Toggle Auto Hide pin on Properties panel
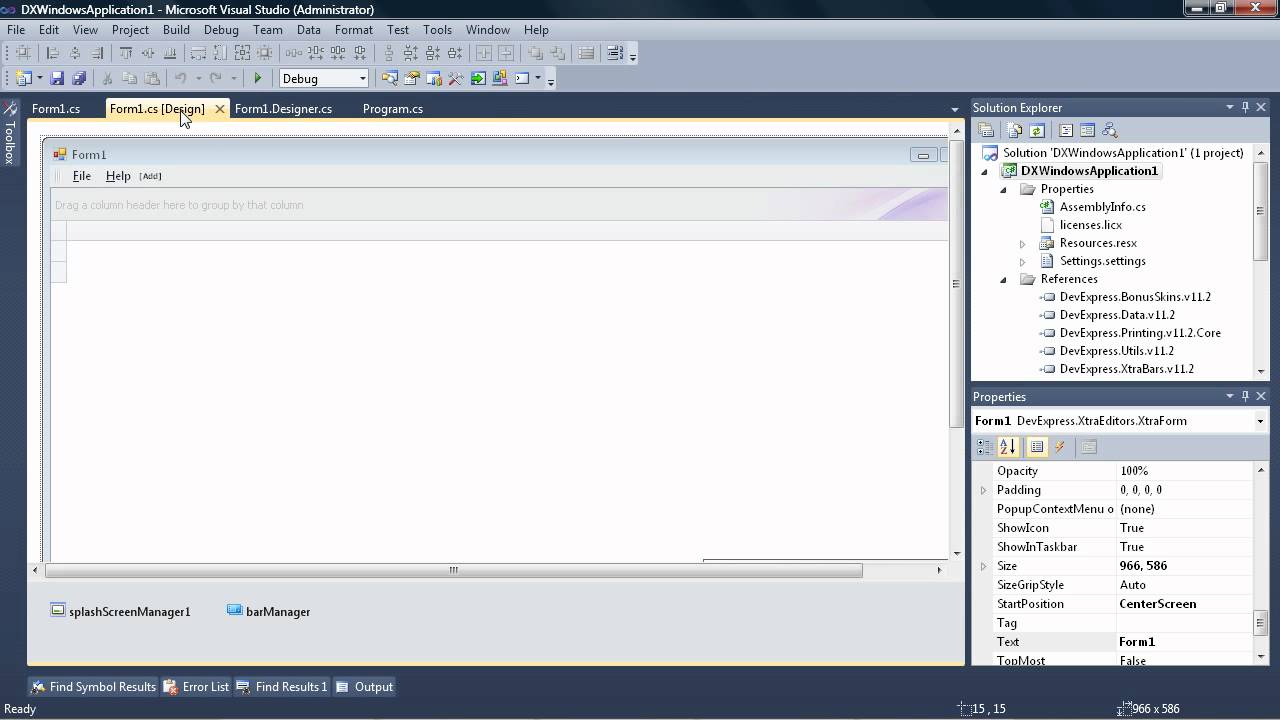Screen dimensions: 1280x720 pos(1245,396)
